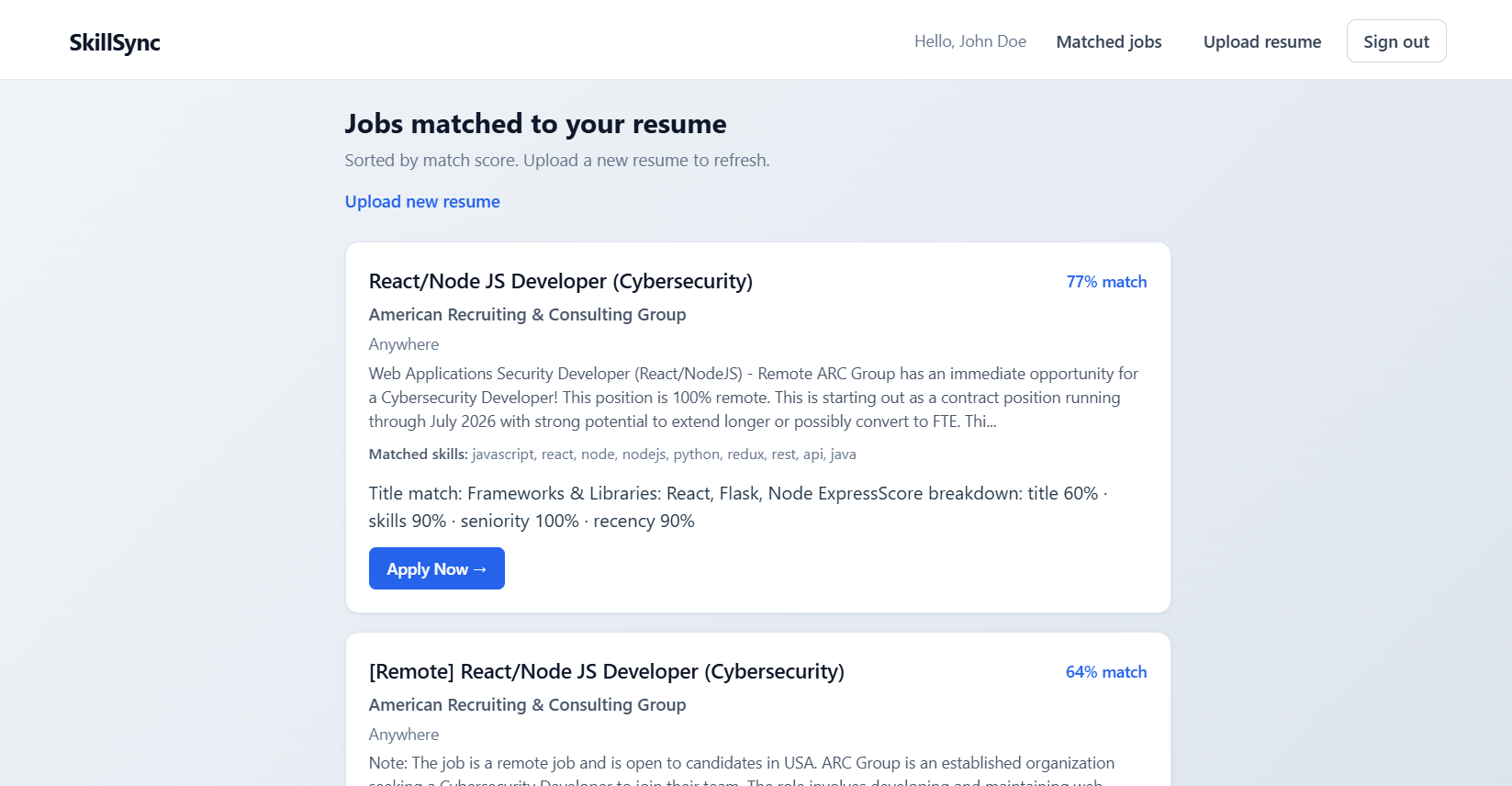This screenshot has height=786, width=1512.
Task: Click the company name in the 64% match card
Action: coord(528,704)
